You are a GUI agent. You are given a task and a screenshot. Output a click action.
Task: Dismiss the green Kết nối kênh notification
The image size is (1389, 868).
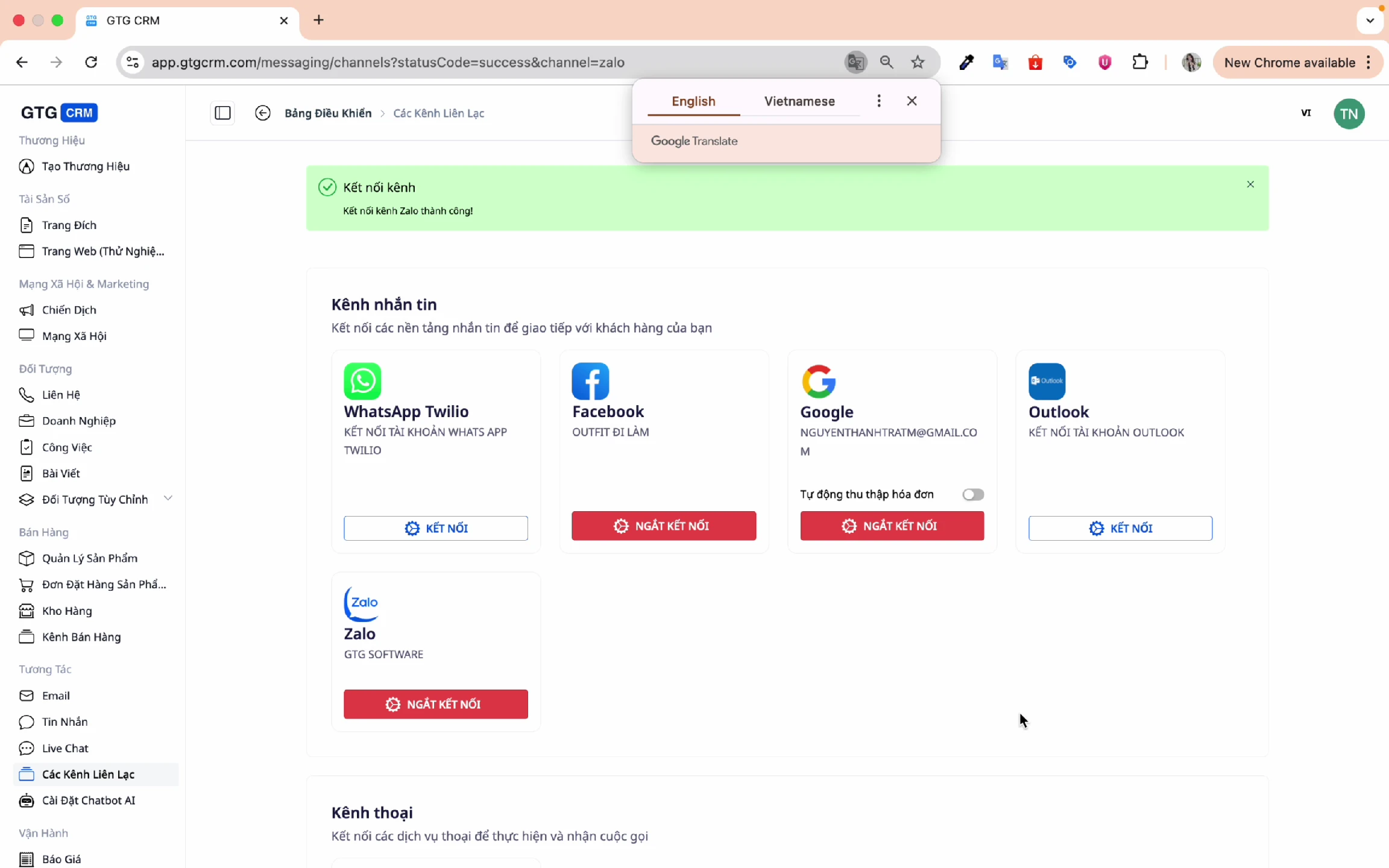pyautogui.click(x=1250, y=184)
